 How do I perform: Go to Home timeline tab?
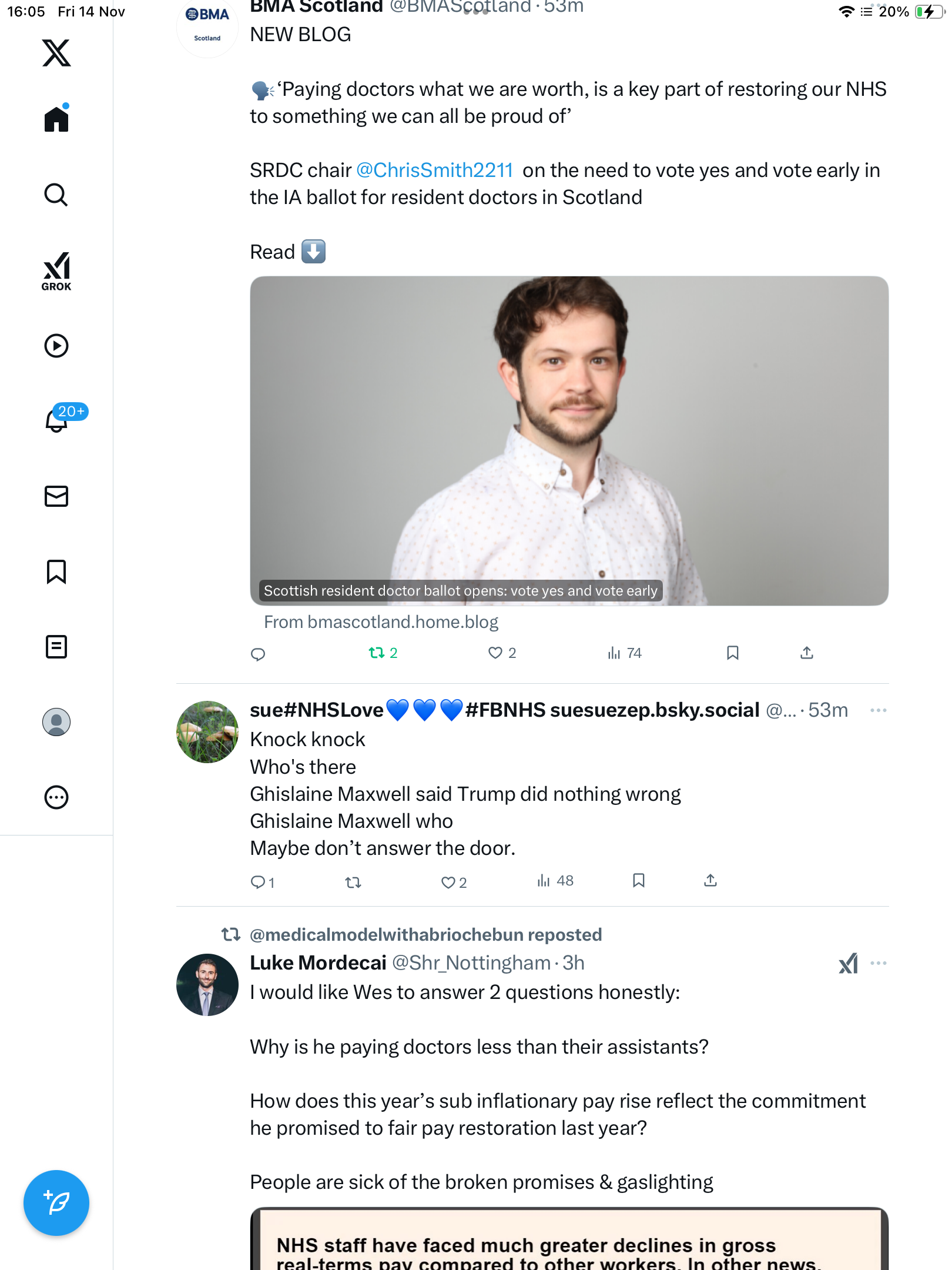coord(56,119)
